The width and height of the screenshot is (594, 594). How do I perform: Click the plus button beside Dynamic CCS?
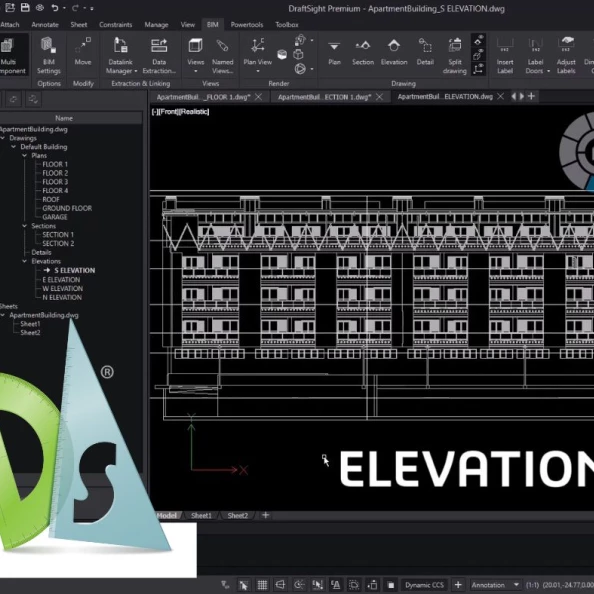pyautogui.click(x=458, y=585)
